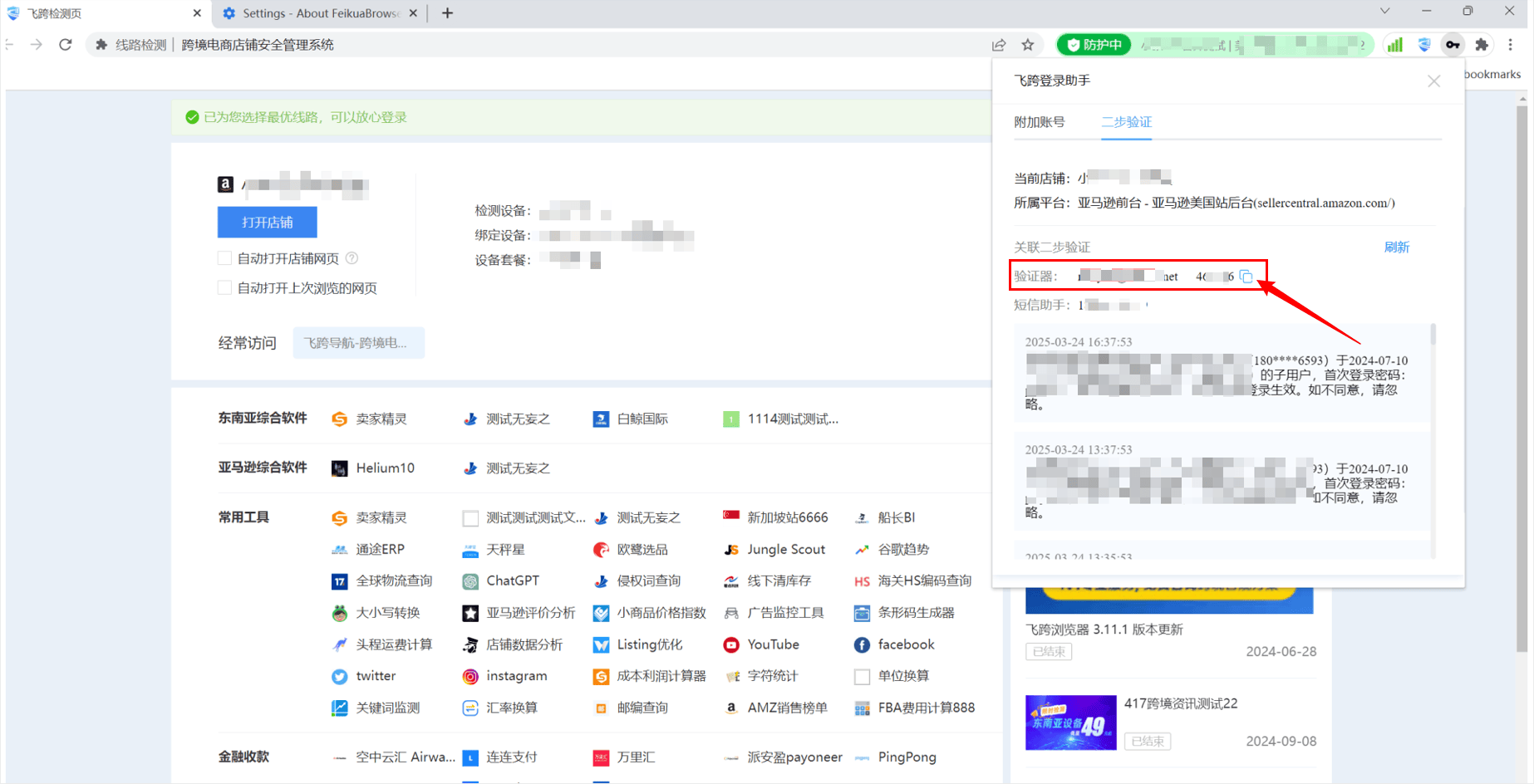Viewport: 1534px width, 784px height.
Task: Click the 打开店铺 button
Action: pos(267,222)
